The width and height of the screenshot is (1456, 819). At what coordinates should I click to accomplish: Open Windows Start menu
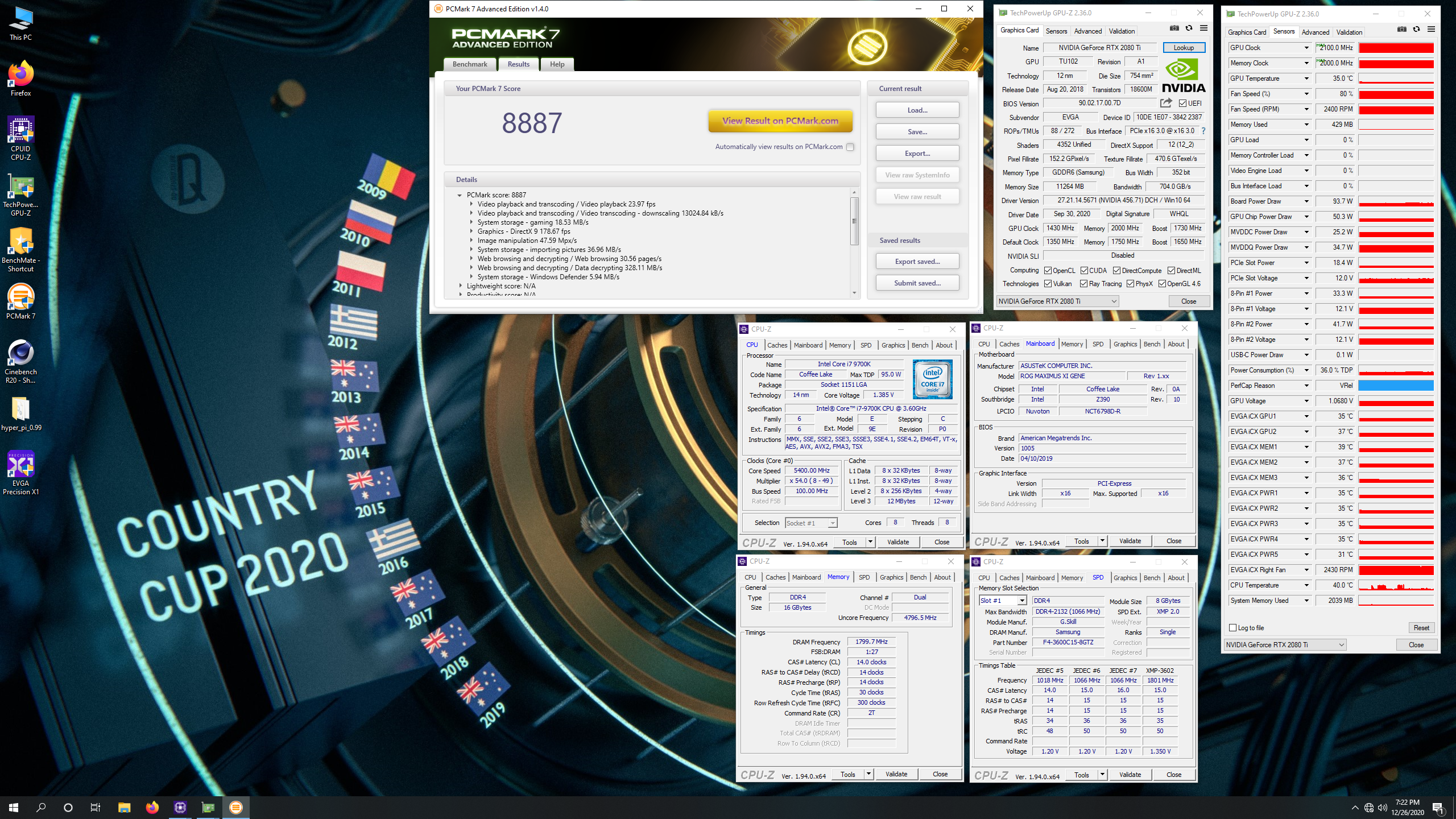click(x=14, y=807)
